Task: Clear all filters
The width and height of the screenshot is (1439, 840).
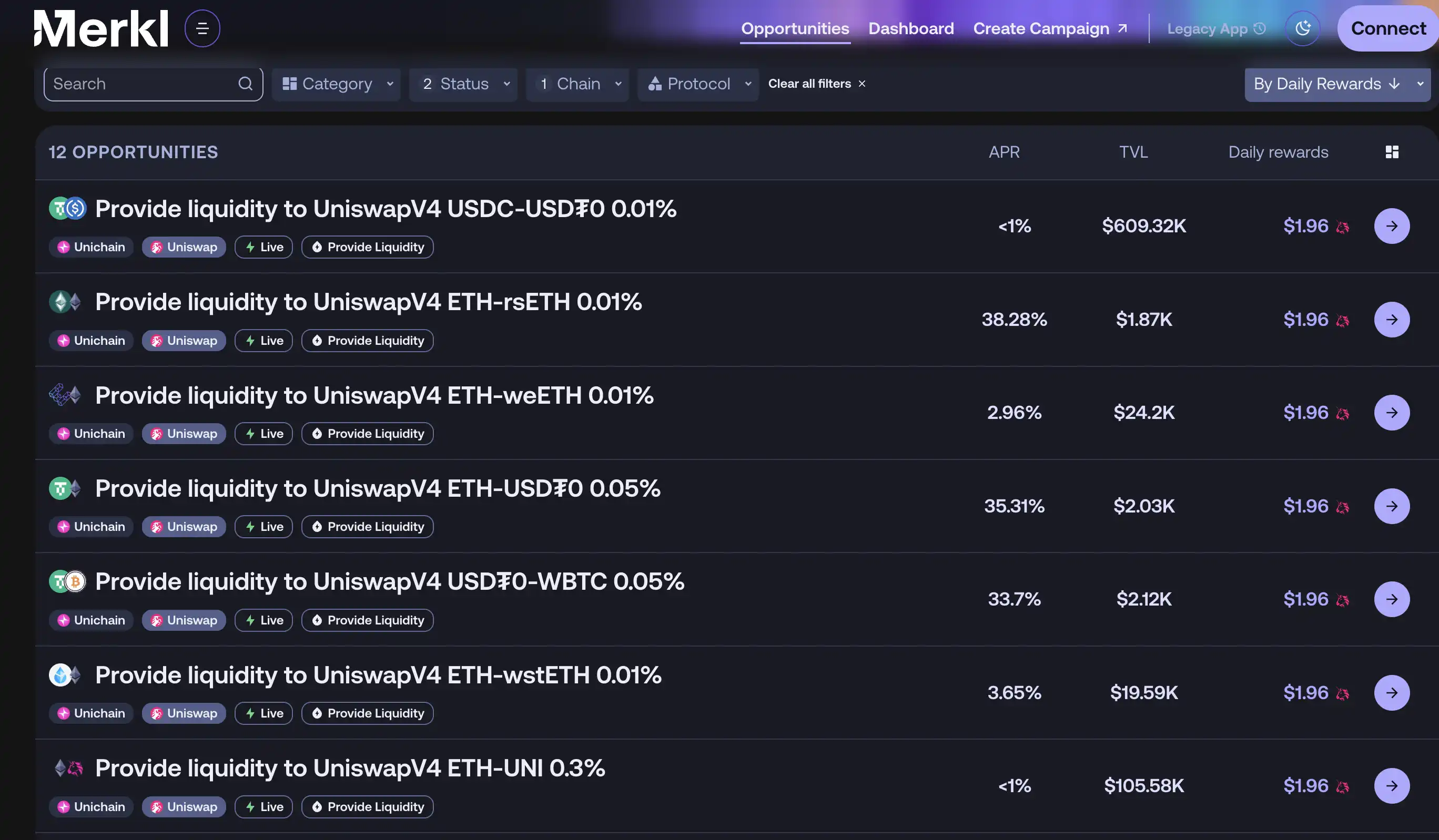Action: [817, 84]
